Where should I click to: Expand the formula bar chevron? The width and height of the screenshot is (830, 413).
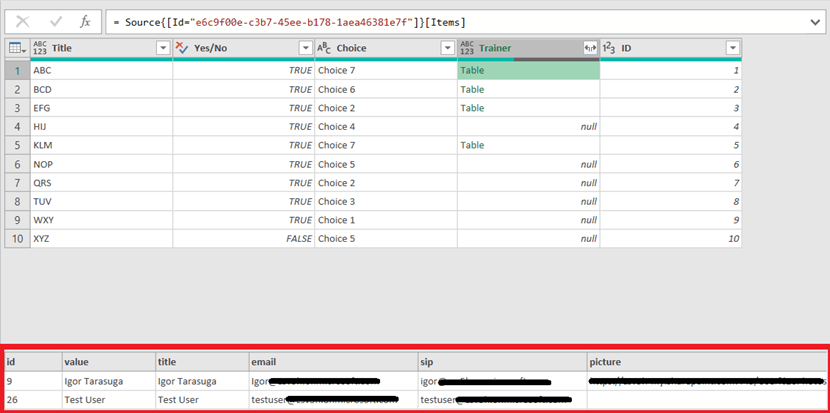[815, 22]
